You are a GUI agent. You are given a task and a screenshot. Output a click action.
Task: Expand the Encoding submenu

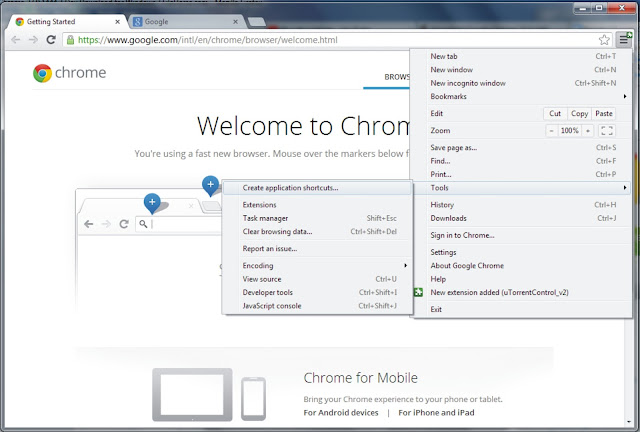click(x=318, y=266)
